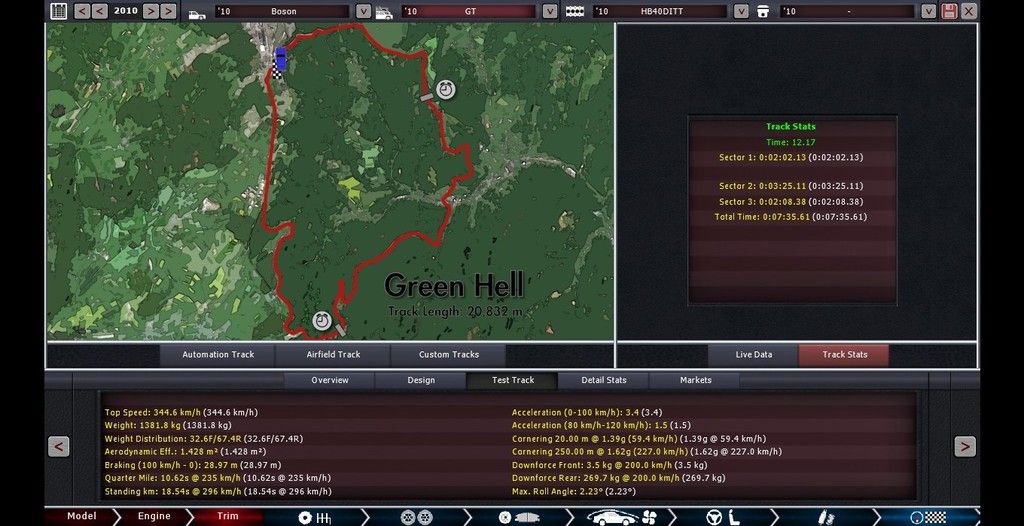
Task: Click the Total Time 0:07:35.61 line
Action: pos(791,217)
